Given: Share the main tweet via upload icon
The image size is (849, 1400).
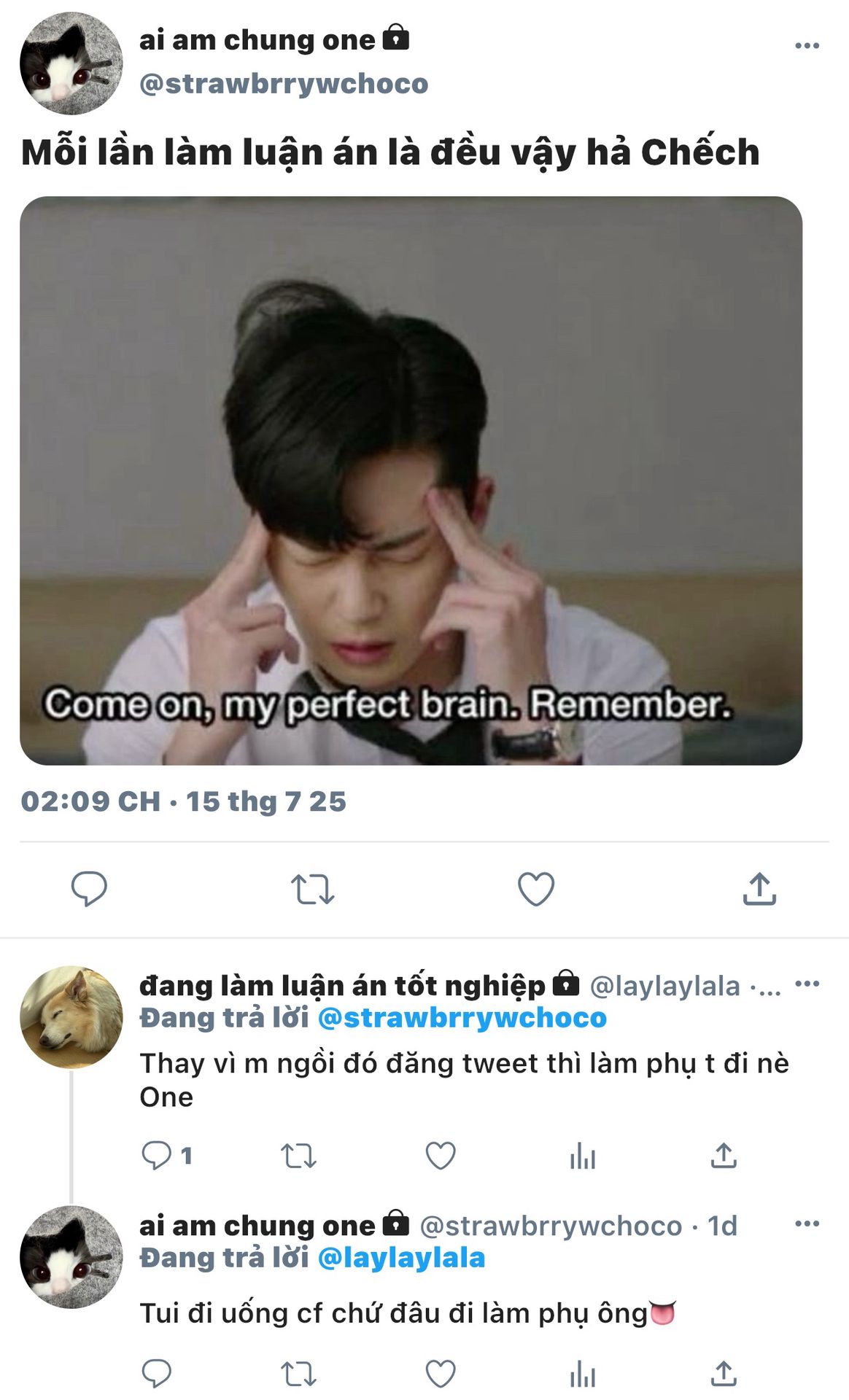Looking at the screenshot, I should [759, 889].
